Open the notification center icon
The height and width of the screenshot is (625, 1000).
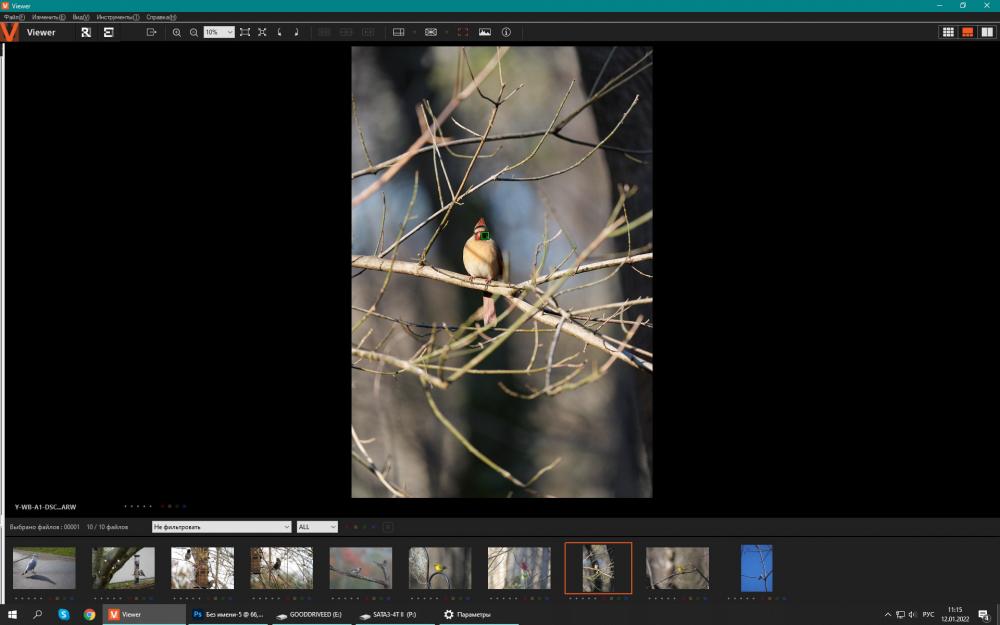pyautogui.click(x=984, y=615)
